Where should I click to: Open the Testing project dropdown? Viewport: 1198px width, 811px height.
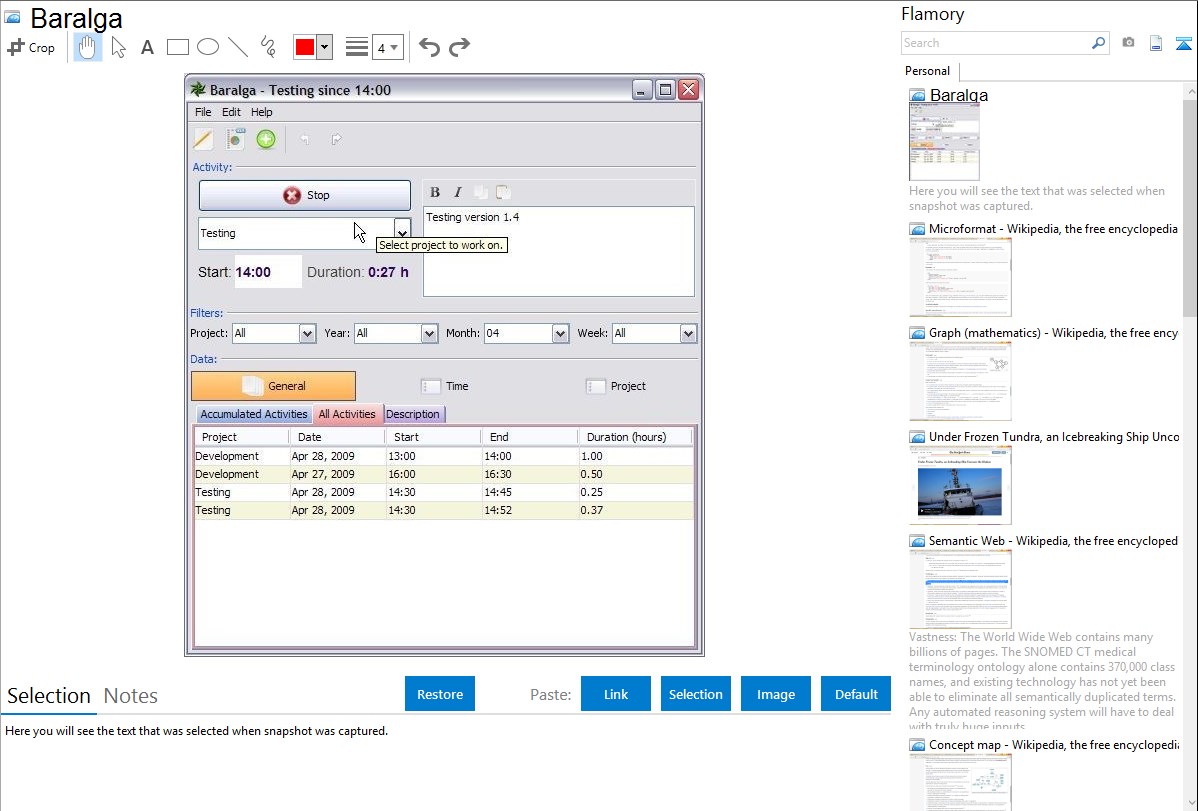402,233
